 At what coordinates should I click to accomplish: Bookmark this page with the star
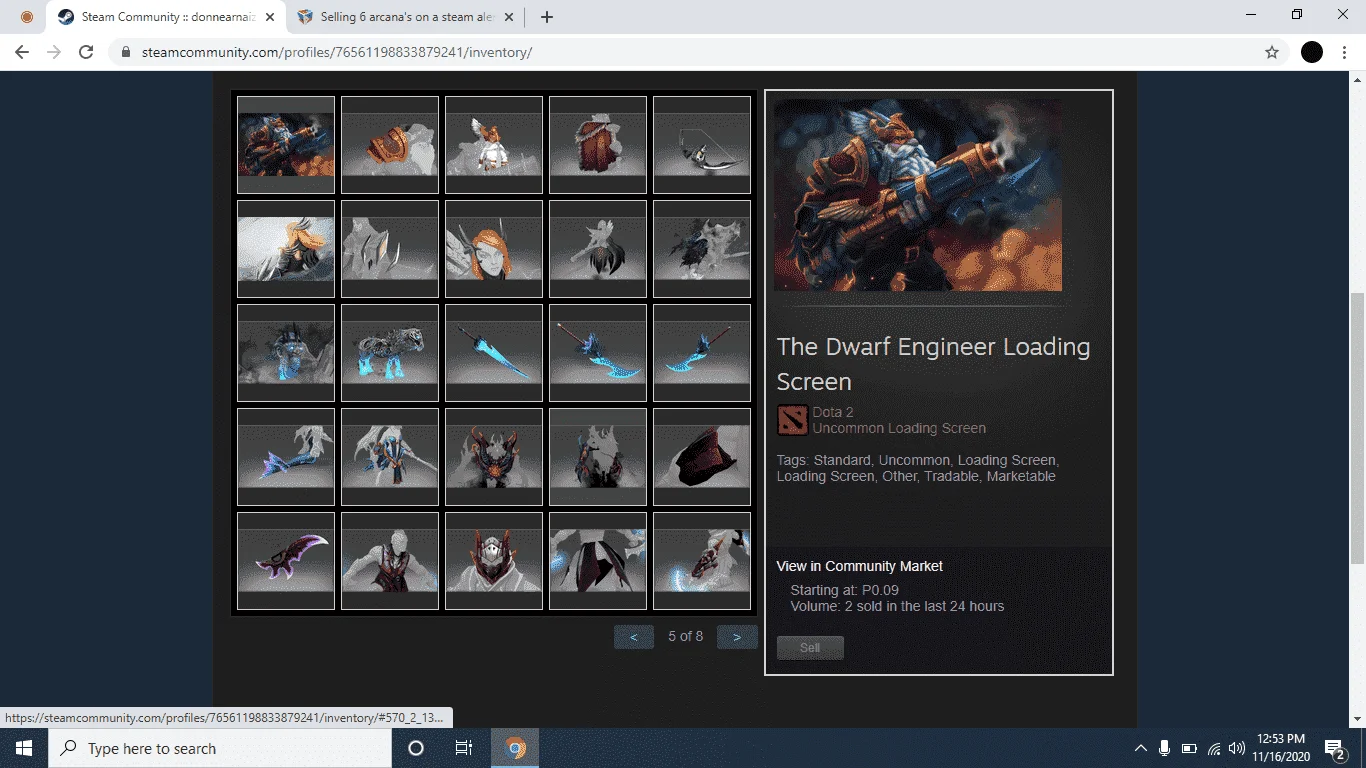point(1272,52)
